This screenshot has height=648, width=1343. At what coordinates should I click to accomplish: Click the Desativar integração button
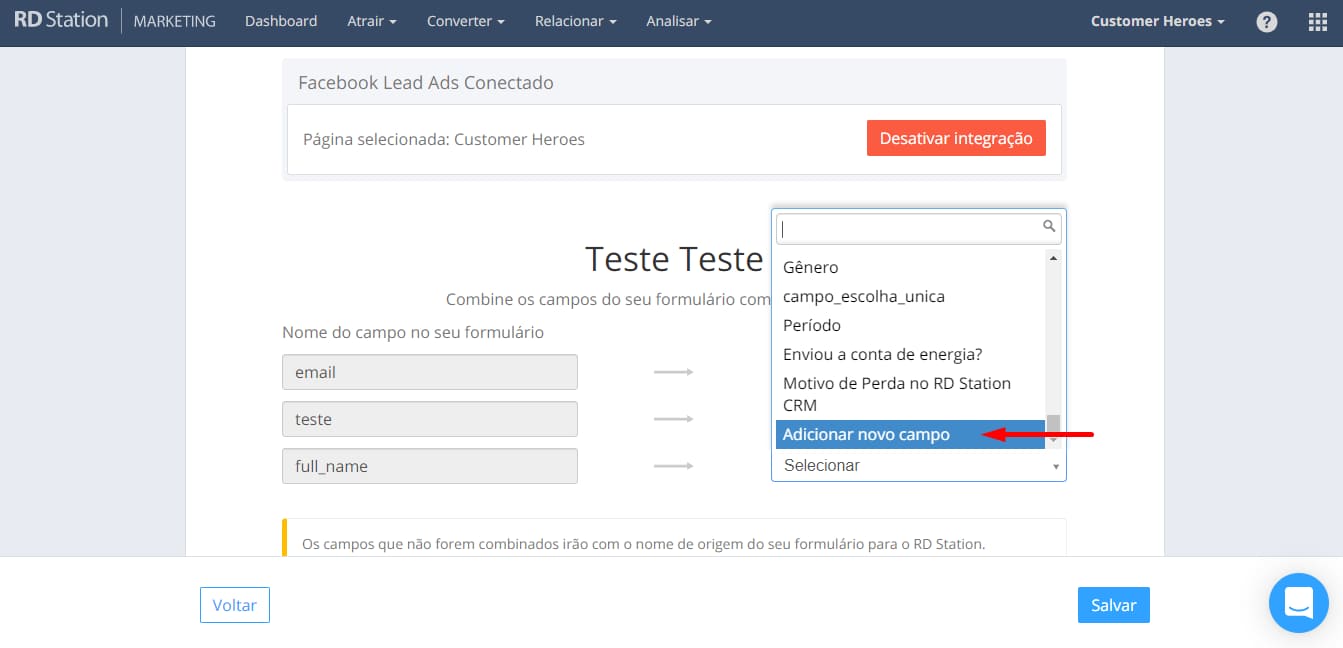tap(956, 138)
